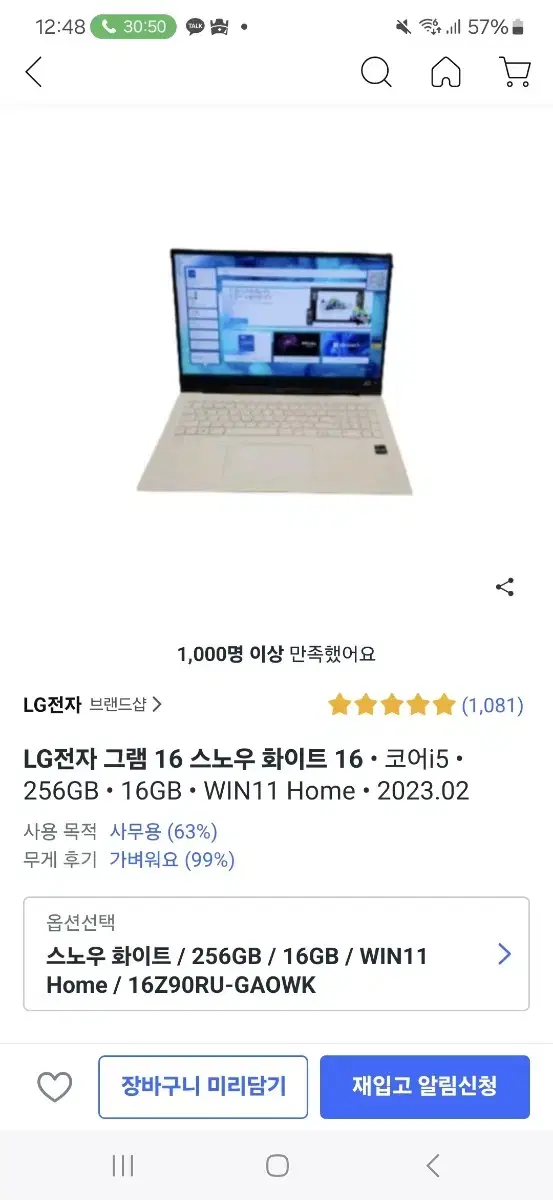The height and width of the screenshot is (1200, 553).
Task: Tap the 사무용 (63%) usage link
Action: pos(163,831)
